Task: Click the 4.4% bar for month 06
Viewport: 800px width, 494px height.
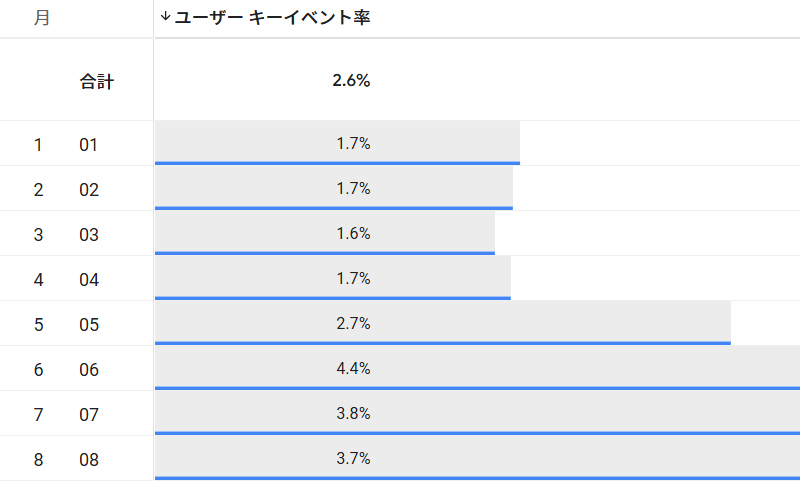Action: tap(353, 369)
